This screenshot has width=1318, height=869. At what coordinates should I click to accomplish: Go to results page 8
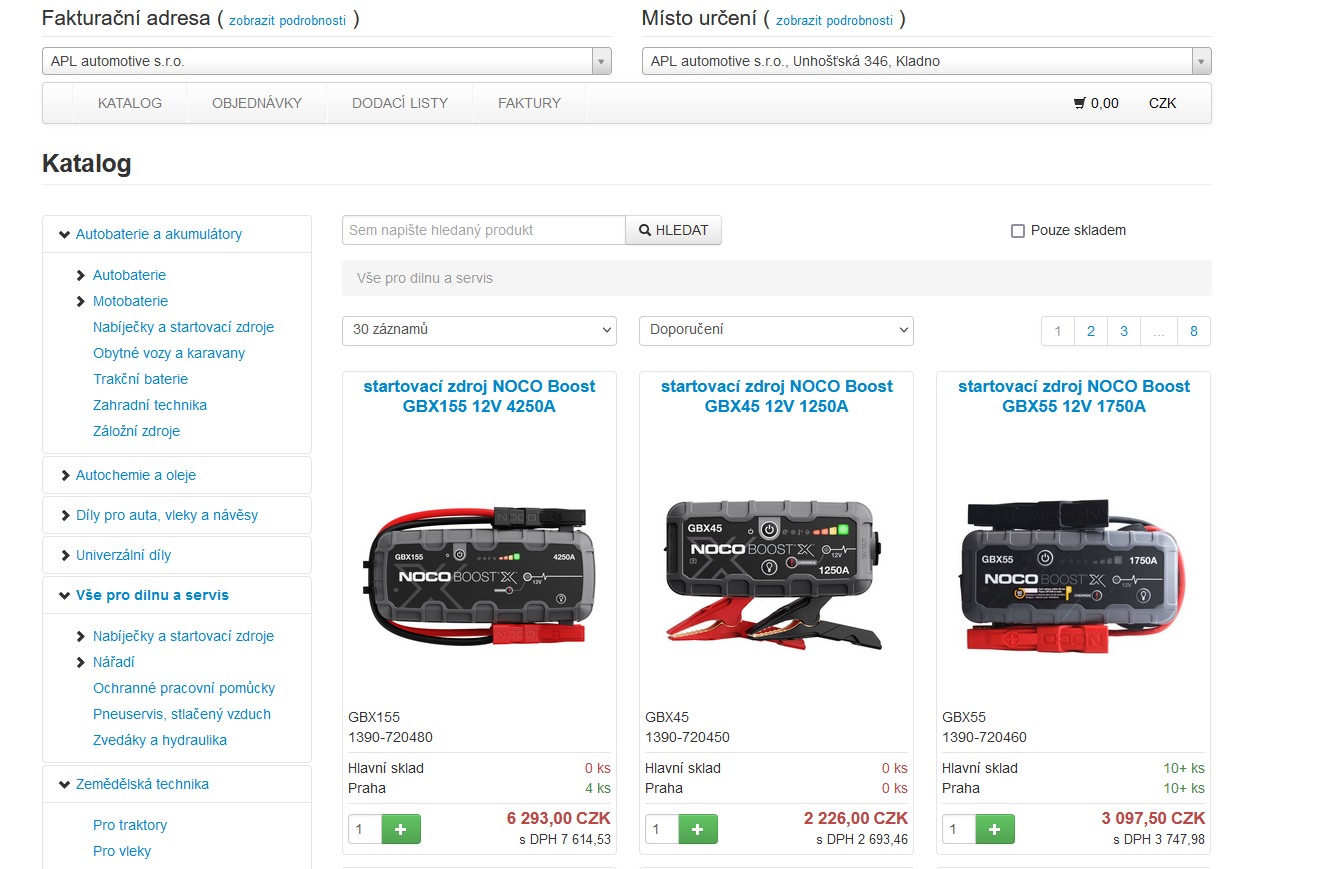coord(1194,331)
